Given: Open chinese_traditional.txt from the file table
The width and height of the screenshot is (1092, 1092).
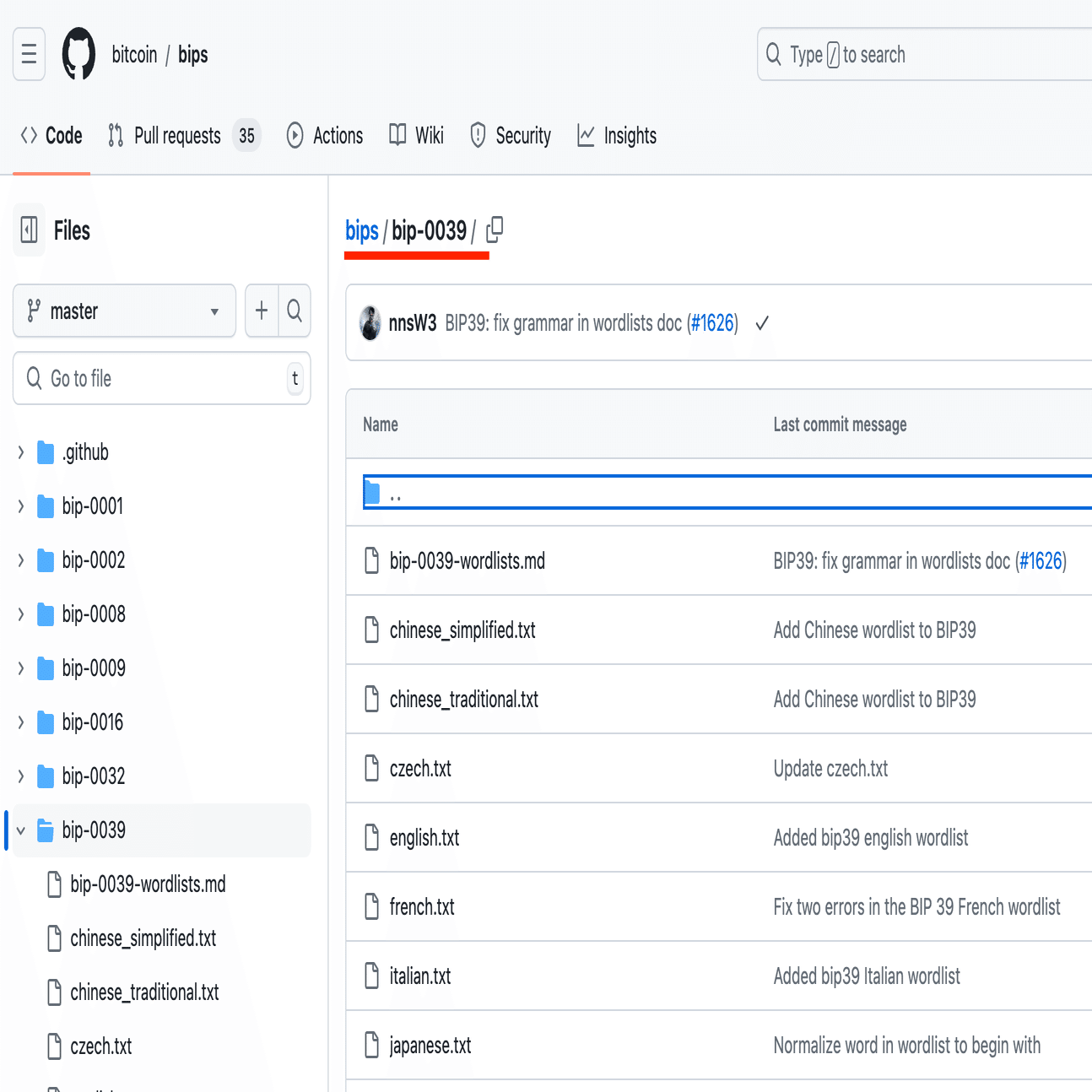Looking at the screenshot, I should (464, 700).
